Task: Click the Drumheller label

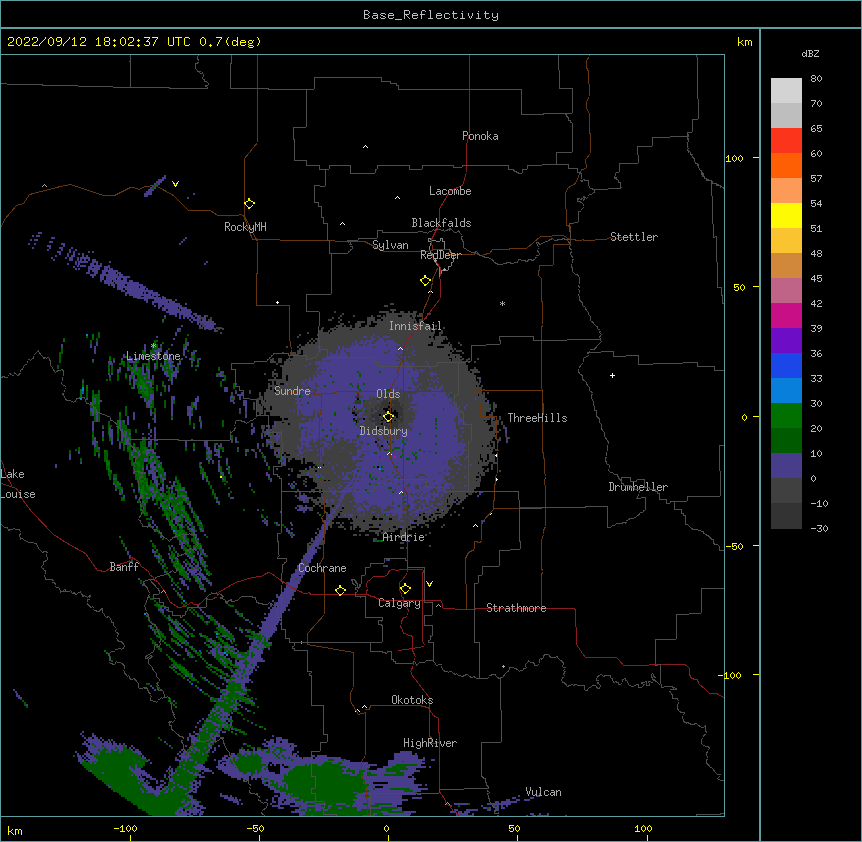Action: [638, 487]
